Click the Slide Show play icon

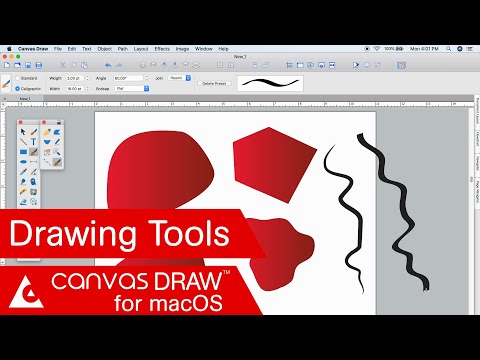click(356, 65)
